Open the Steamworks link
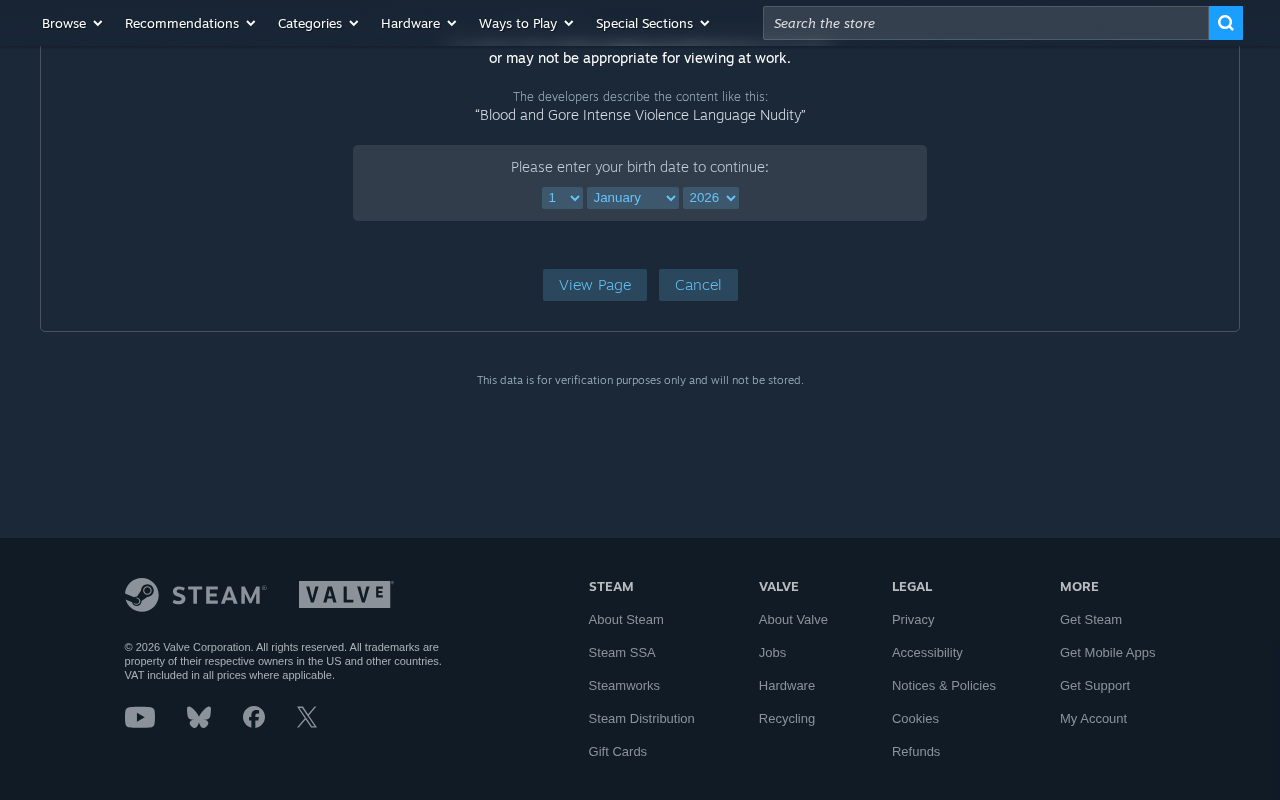Image resolution: width=1280 pixels, height=800 pixels. (624, 686)
